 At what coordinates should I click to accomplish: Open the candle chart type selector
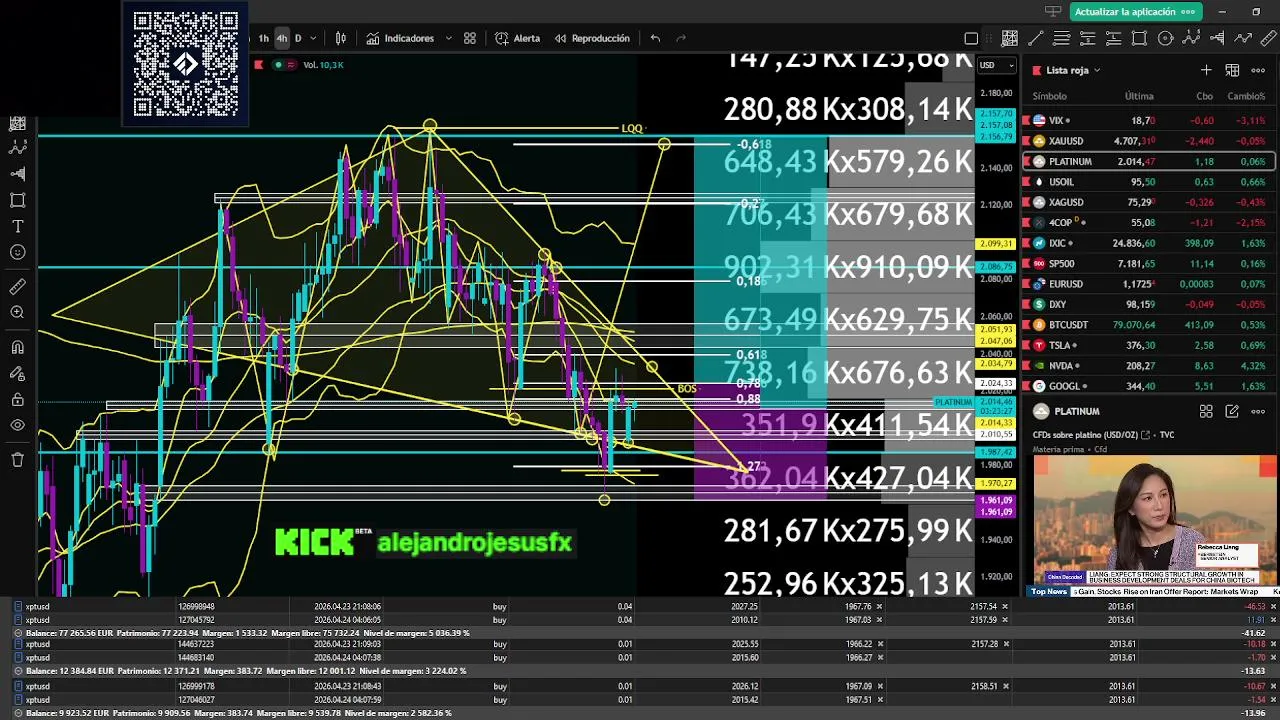click(341, 38)
